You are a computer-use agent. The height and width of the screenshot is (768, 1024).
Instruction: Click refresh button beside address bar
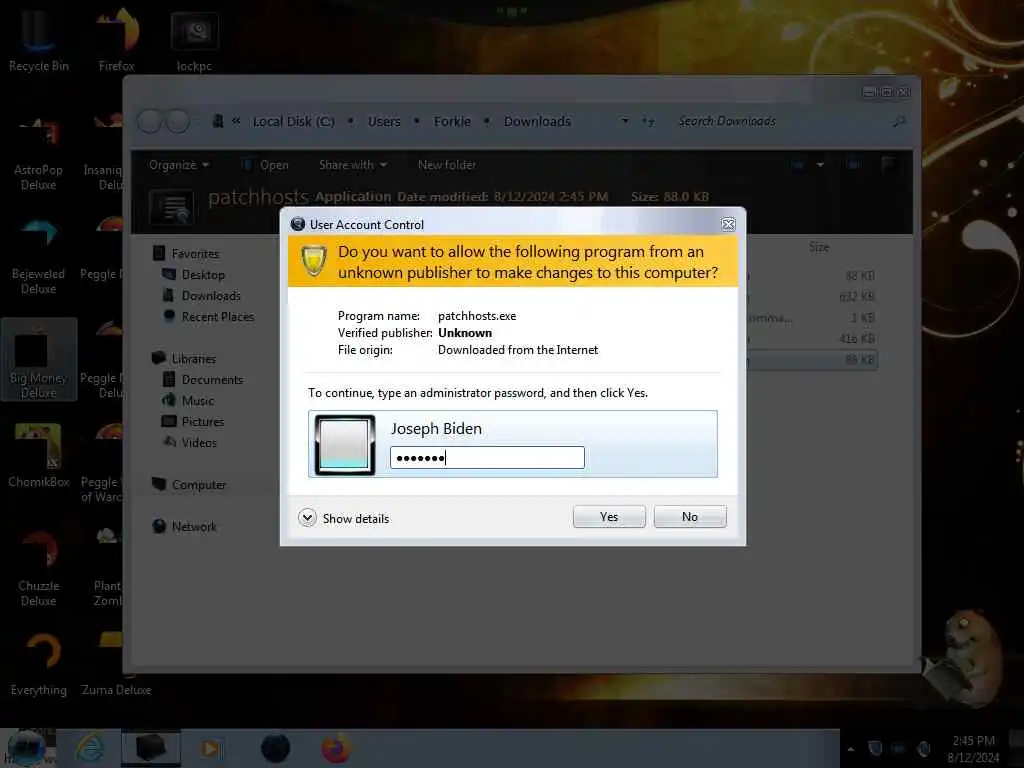[647, 121]
